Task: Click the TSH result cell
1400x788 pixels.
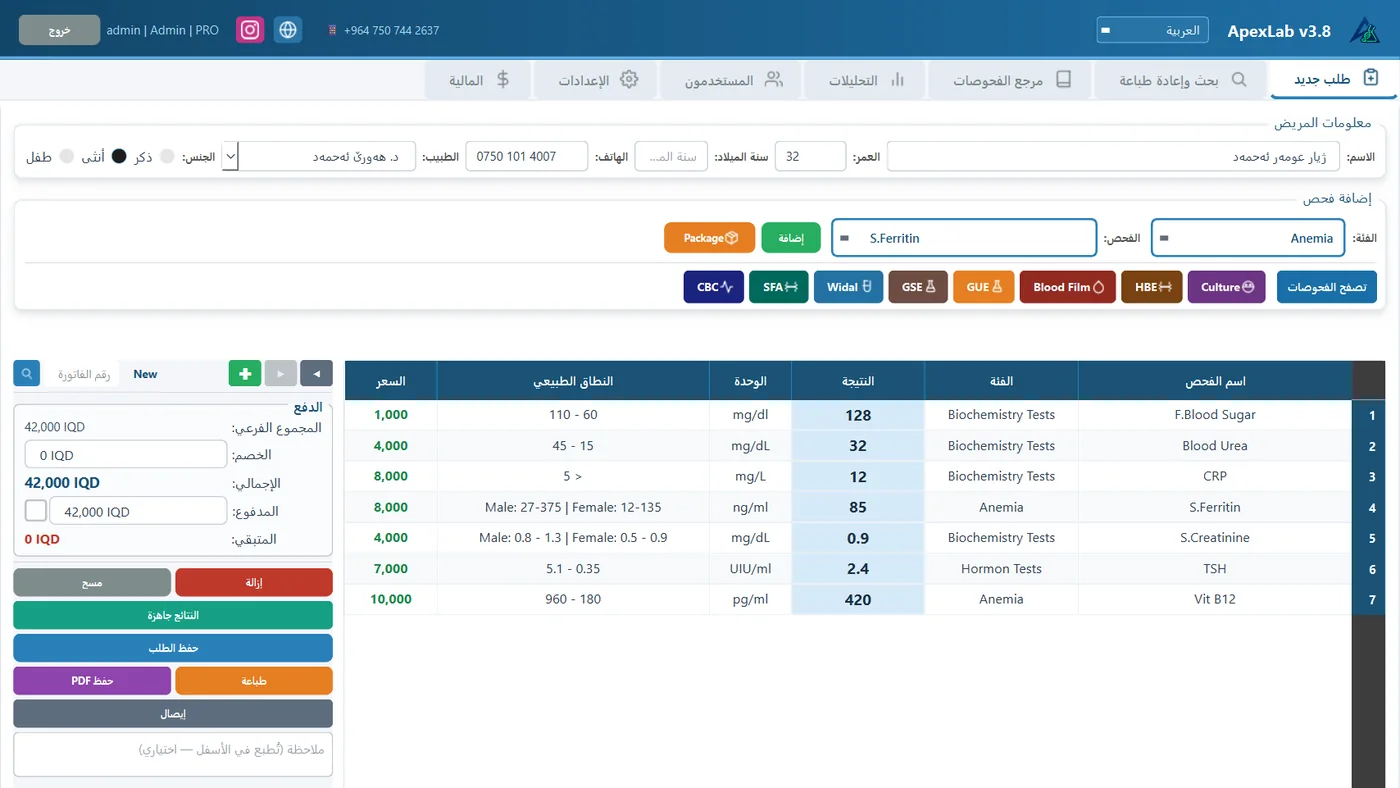Action: (858, 569)
